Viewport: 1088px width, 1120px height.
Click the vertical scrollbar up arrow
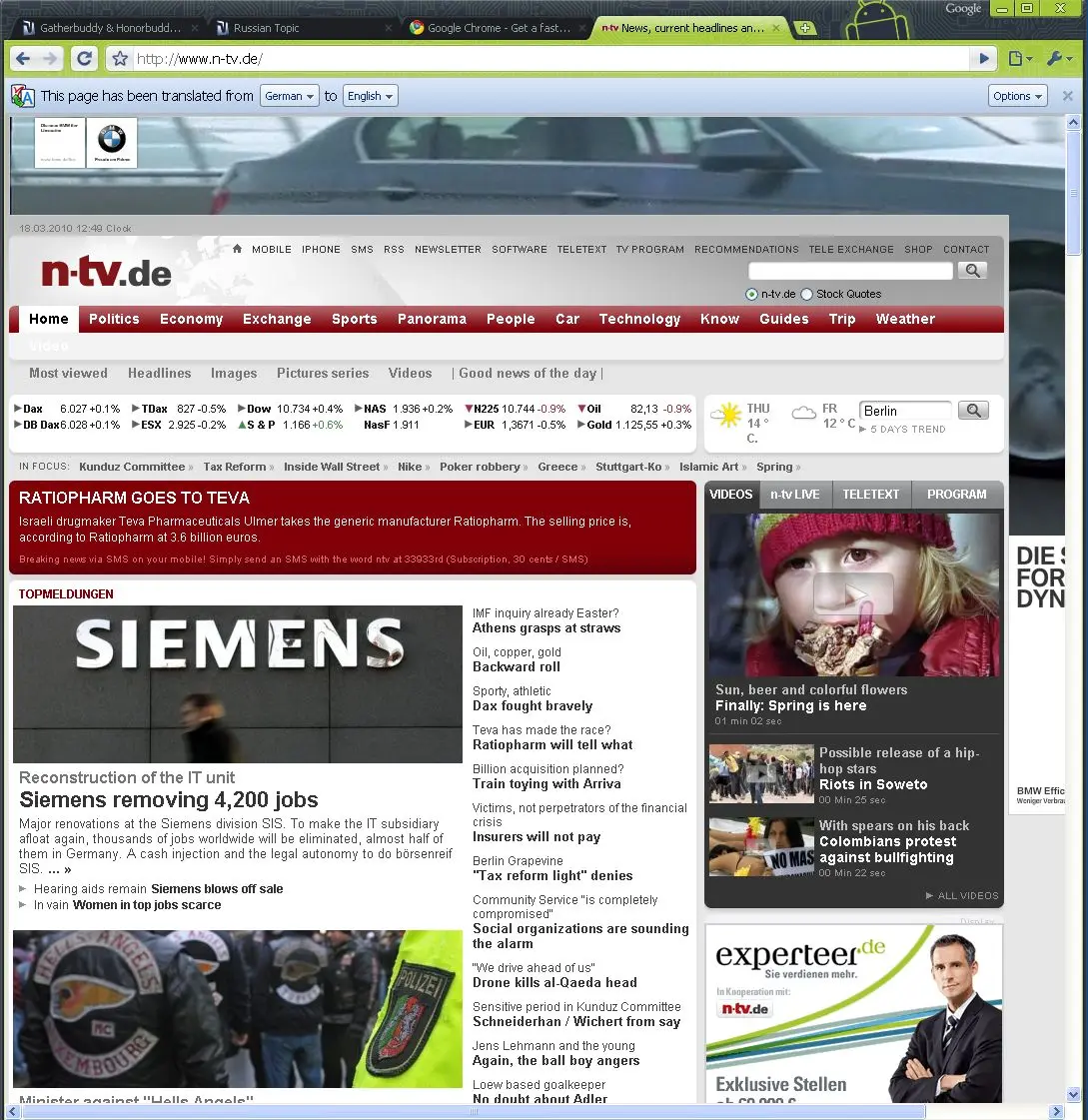click(1073, 122)
